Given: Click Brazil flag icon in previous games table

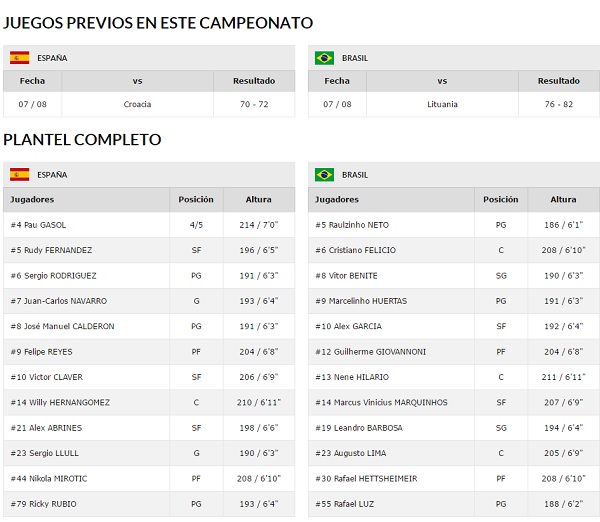Looking at the screenshot, I should click(x=324, y=58).
